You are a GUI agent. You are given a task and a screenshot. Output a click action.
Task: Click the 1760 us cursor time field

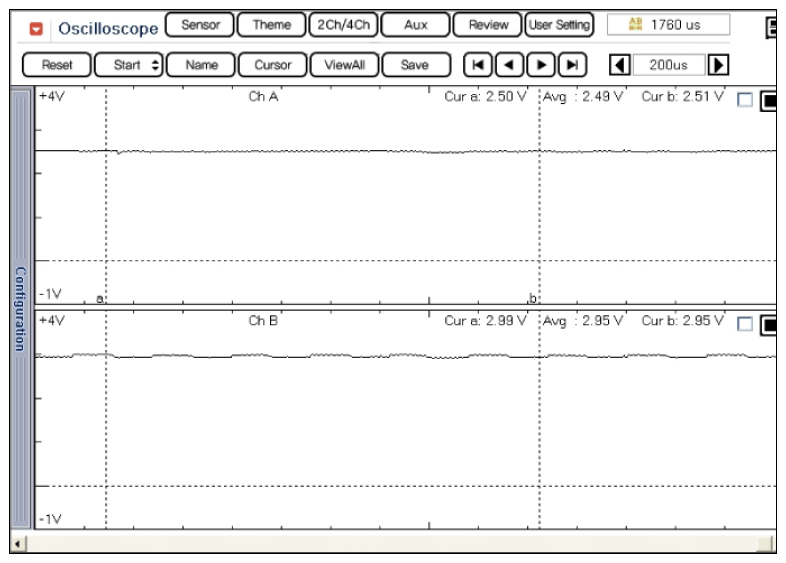(x=667, y=24)
